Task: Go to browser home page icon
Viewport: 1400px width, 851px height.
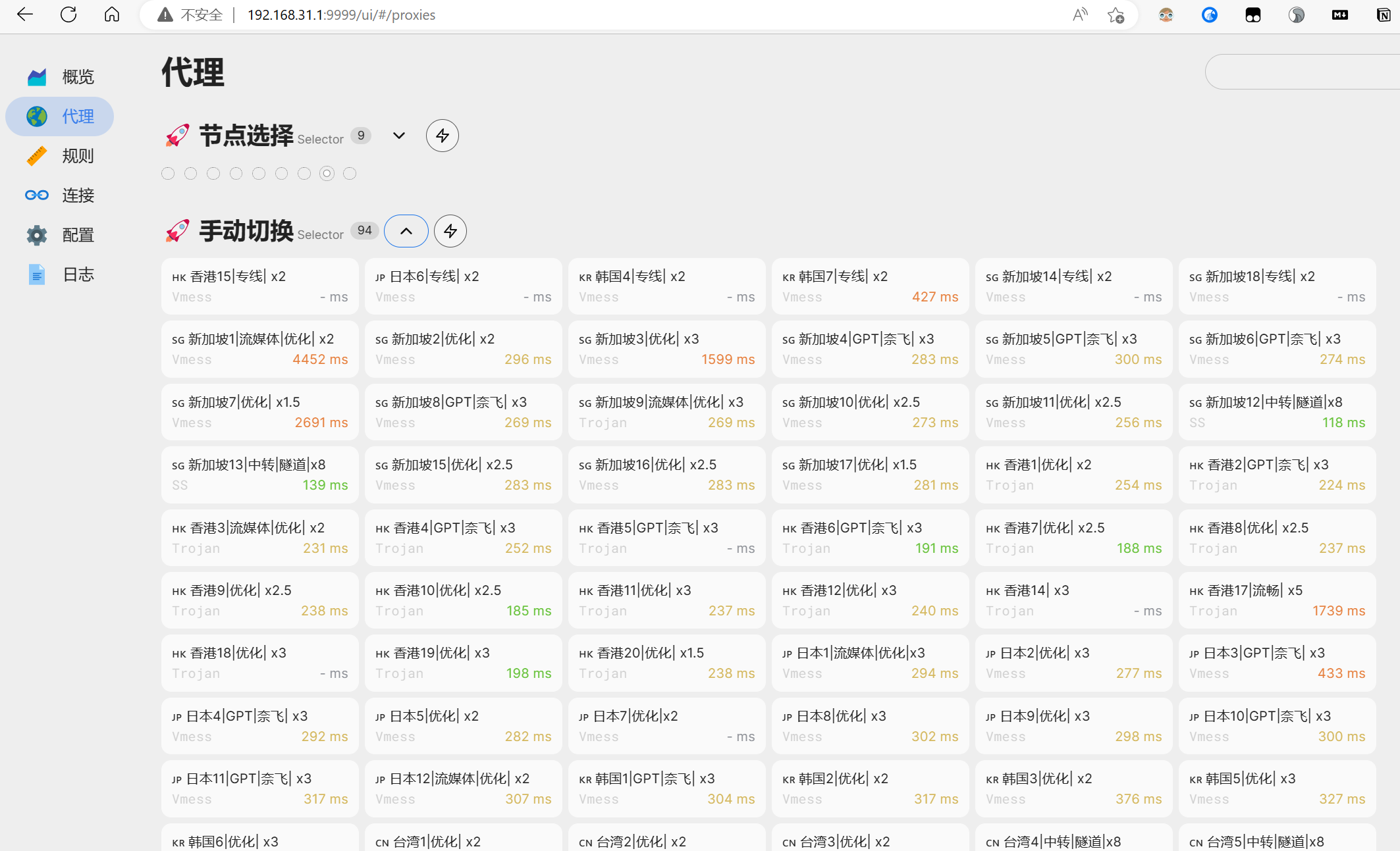Action: click(x=112, y=14)
